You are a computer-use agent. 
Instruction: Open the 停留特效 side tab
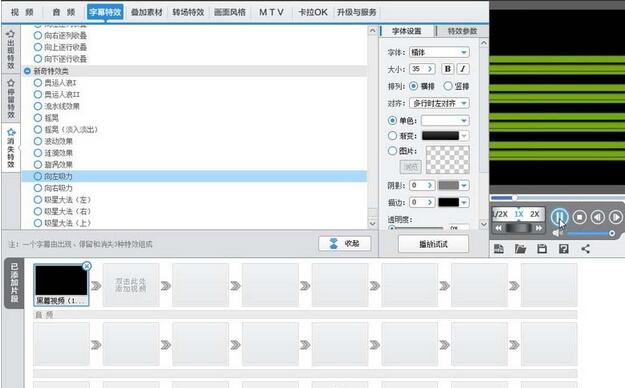pos(11,98)
